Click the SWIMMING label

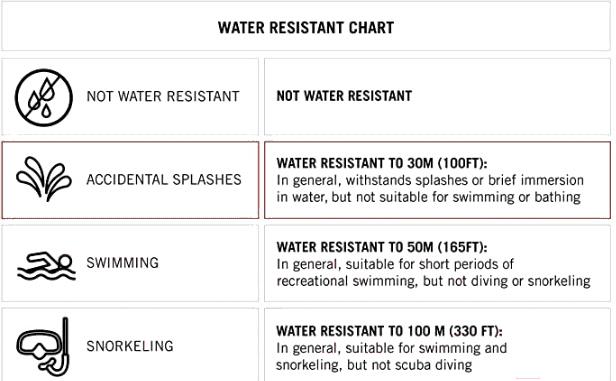click(x=123, y=263)
